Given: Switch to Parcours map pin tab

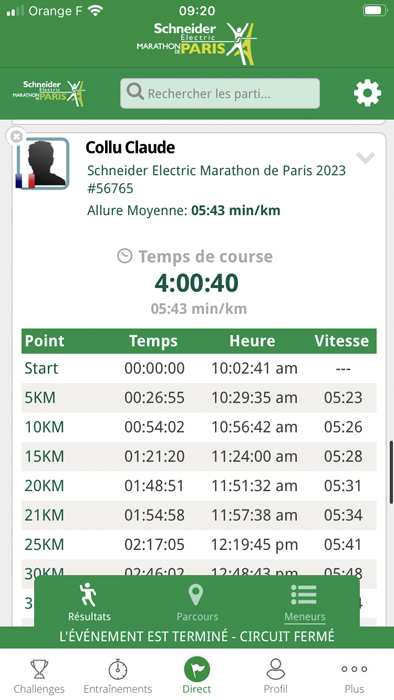Looking at the screenshot, I should 197,602.
